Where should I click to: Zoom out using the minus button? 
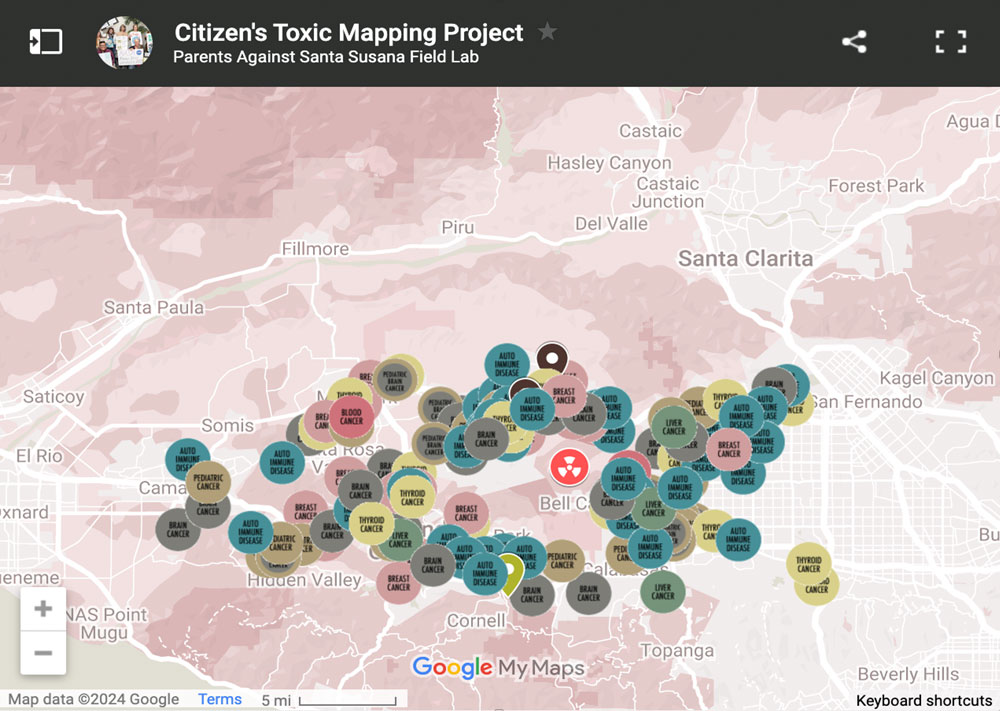43,652
